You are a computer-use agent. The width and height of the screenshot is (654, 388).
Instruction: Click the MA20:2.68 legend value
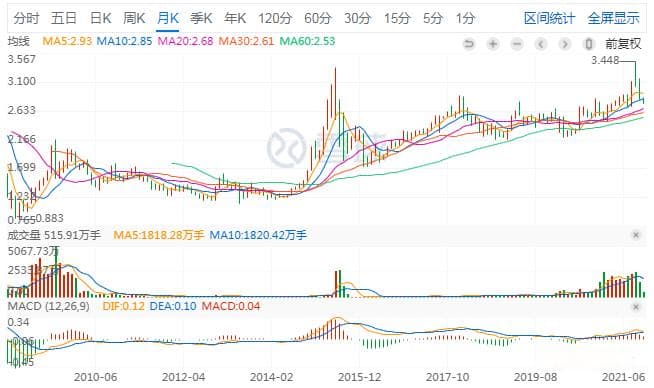(185, 41)
